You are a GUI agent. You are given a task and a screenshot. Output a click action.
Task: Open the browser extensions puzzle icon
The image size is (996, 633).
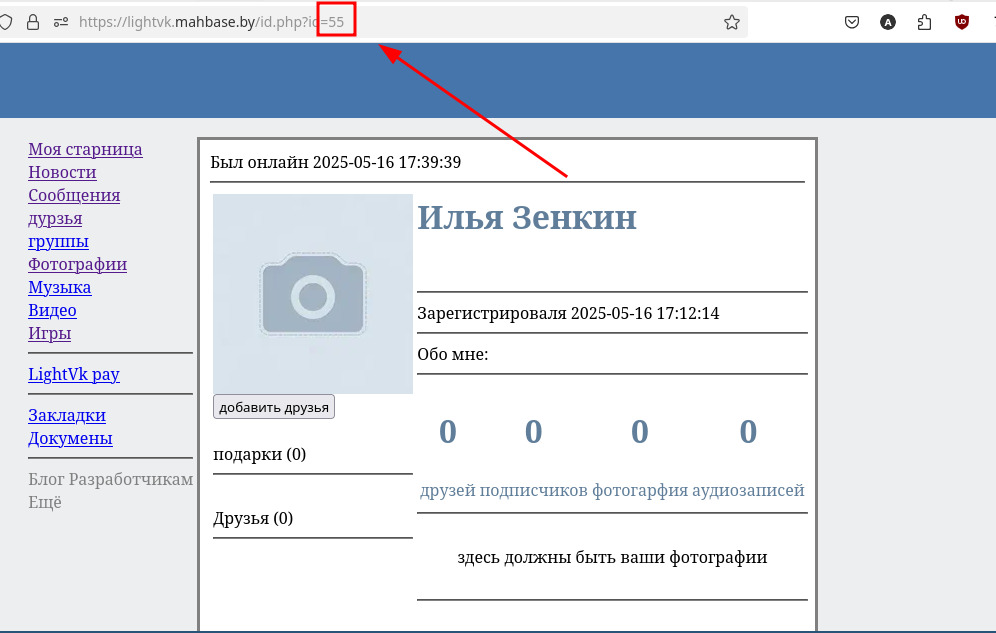coord(924,22)
